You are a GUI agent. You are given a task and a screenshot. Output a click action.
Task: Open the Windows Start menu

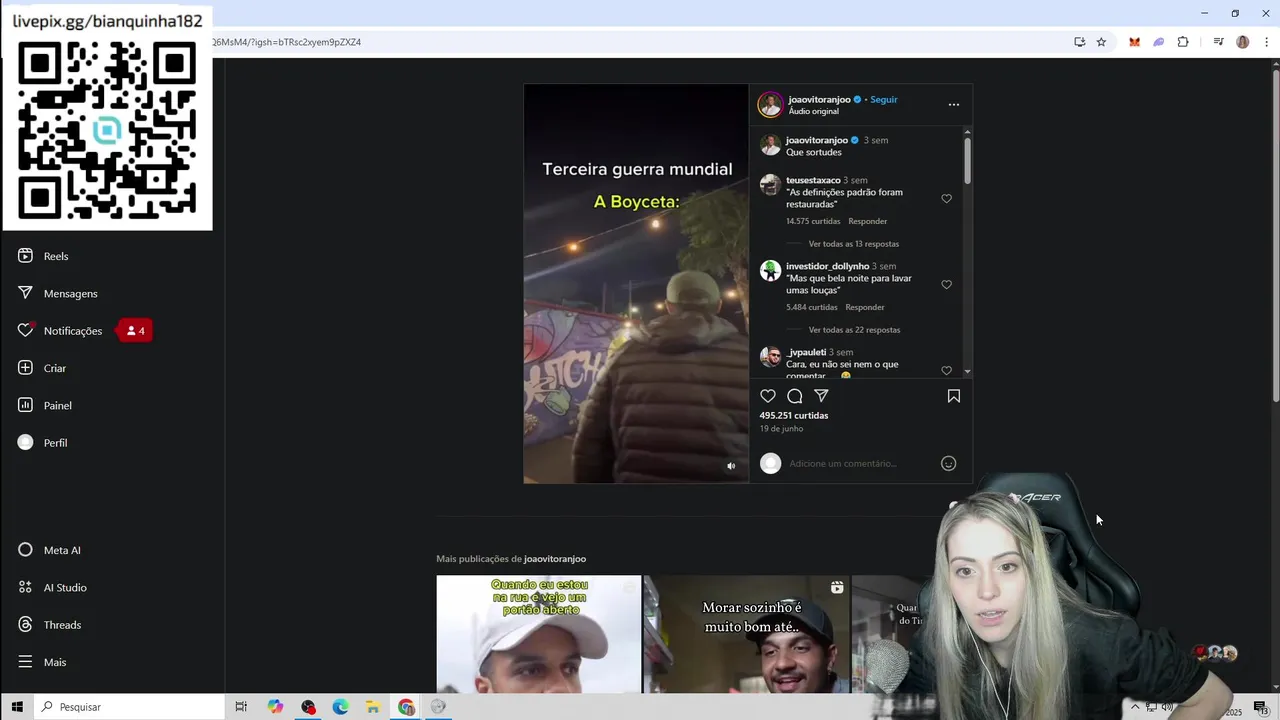pos(16,707)
